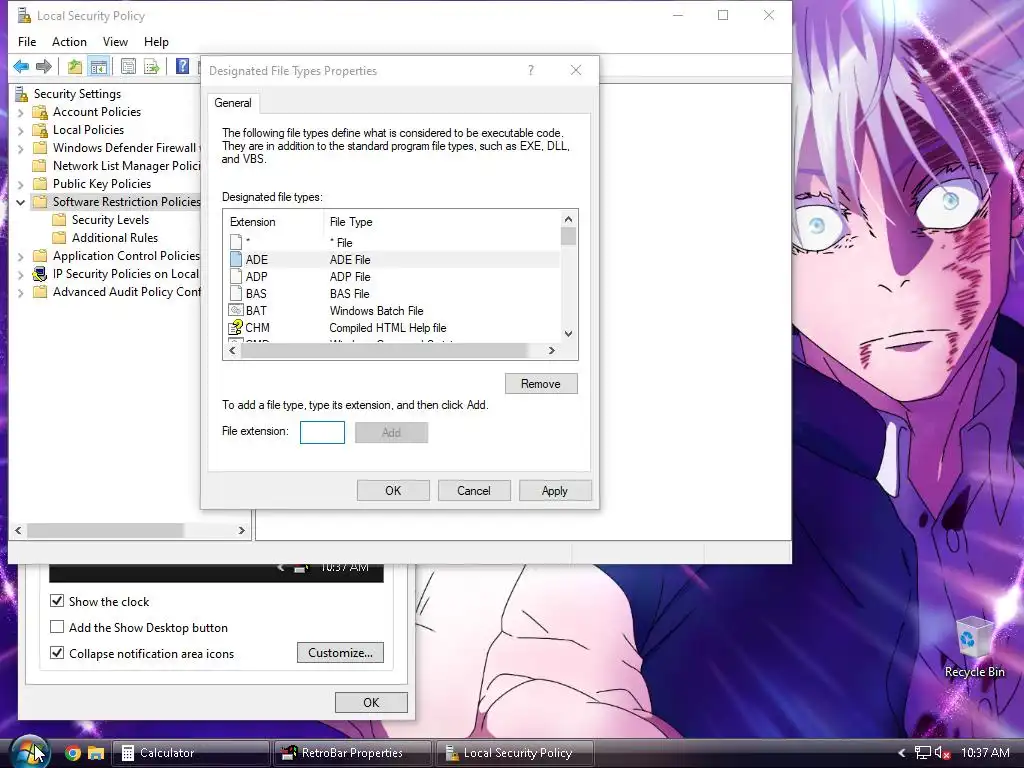Open File Explorer from taskbar
The width and height of the screenshot is (1024, 768).
click(96, 753)
